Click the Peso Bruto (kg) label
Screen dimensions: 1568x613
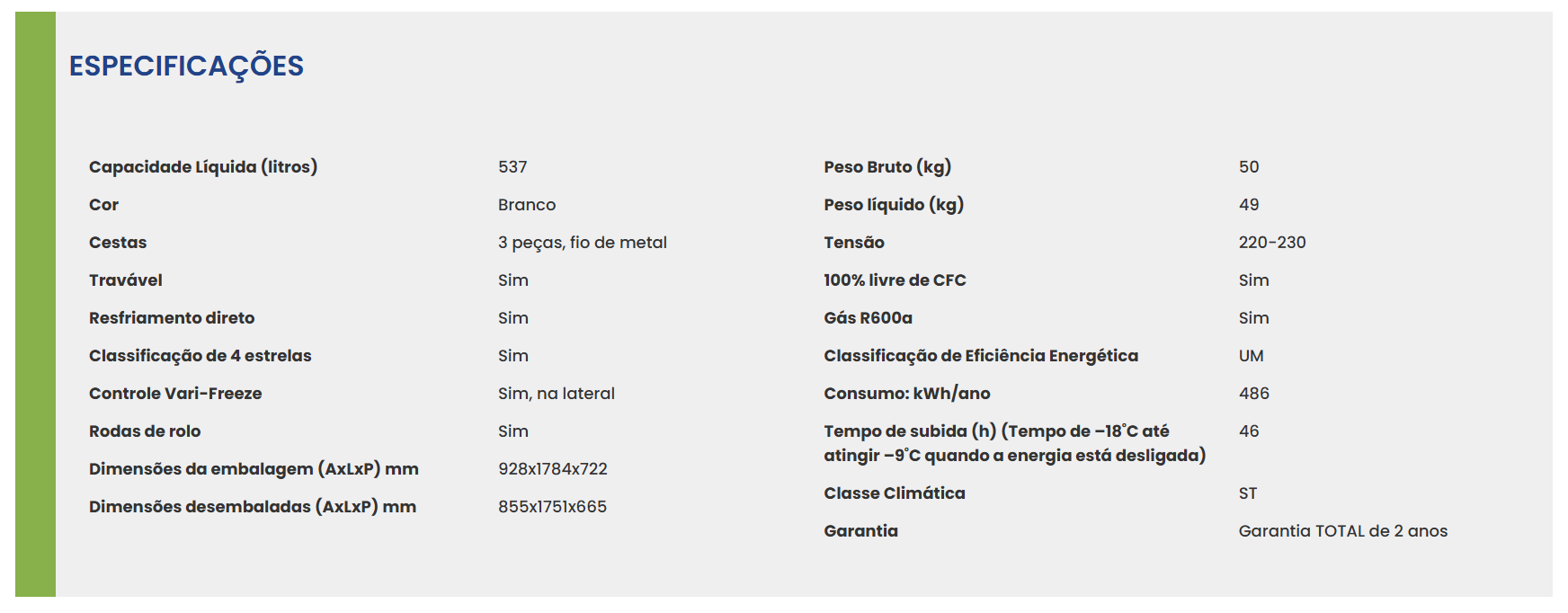pos(887,167)
